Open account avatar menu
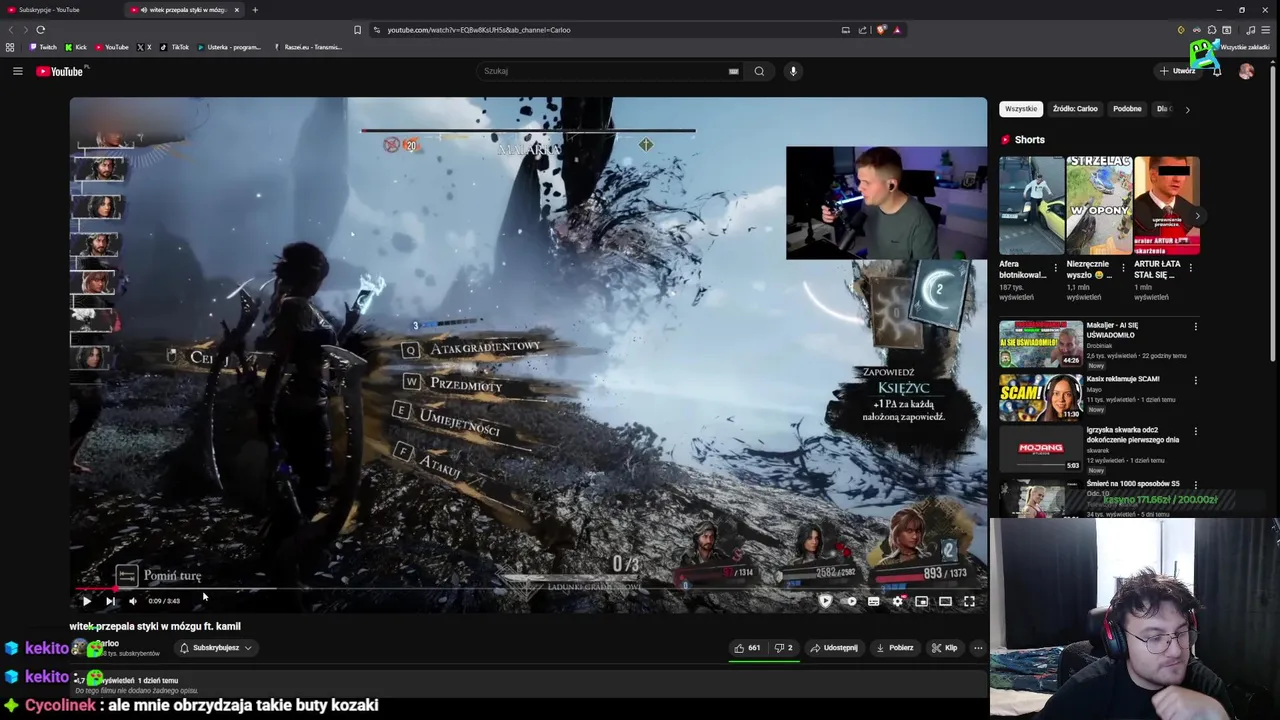 coord(1246,71)
